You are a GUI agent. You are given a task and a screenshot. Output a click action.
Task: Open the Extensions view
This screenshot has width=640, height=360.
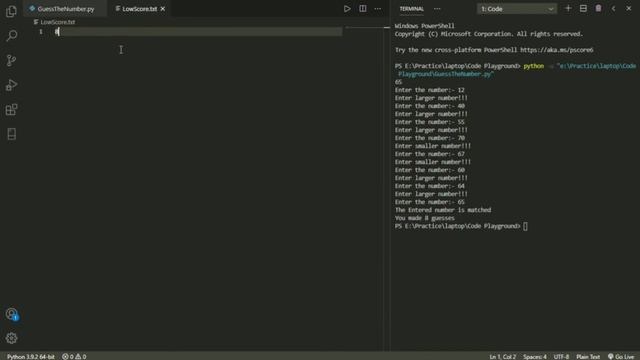coord(11,109)
